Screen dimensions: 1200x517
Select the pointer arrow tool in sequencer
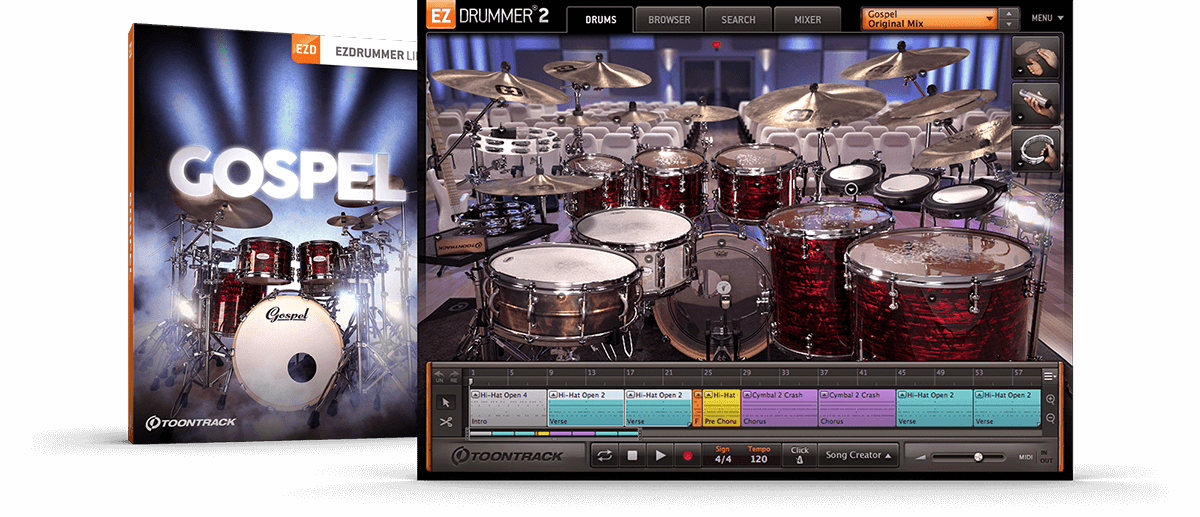tap(446, 401)
